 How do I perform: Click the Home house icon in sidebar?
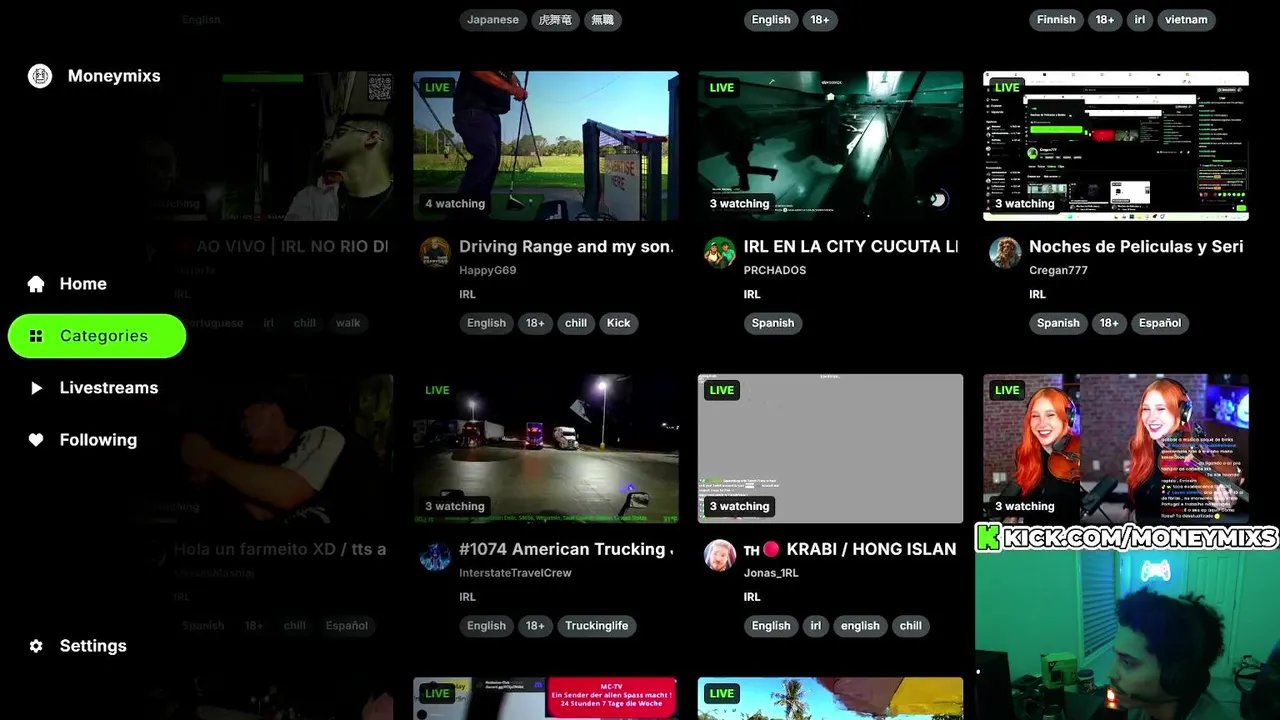coord(36,284)
